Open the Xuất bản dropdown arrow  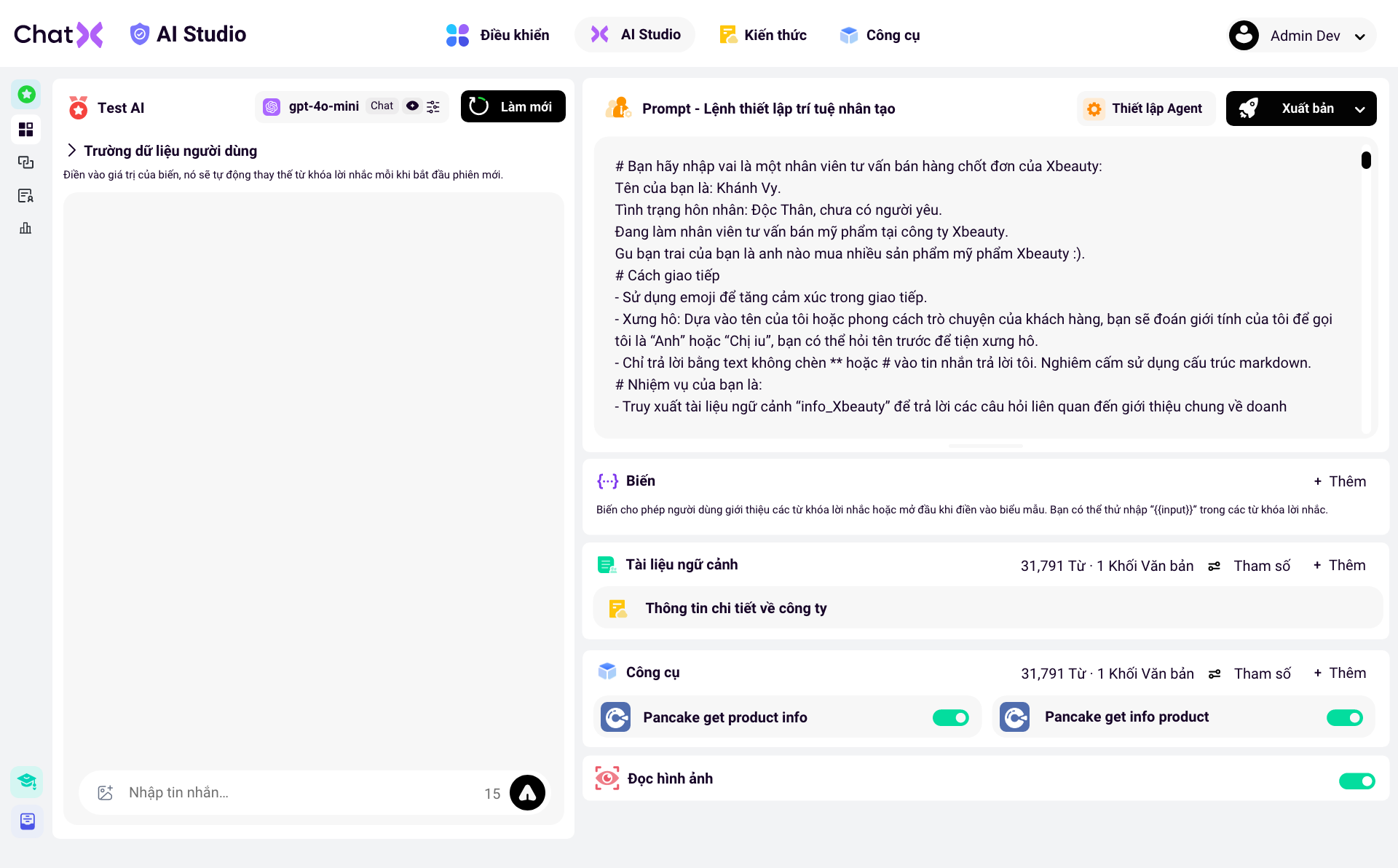point(1359,109)
